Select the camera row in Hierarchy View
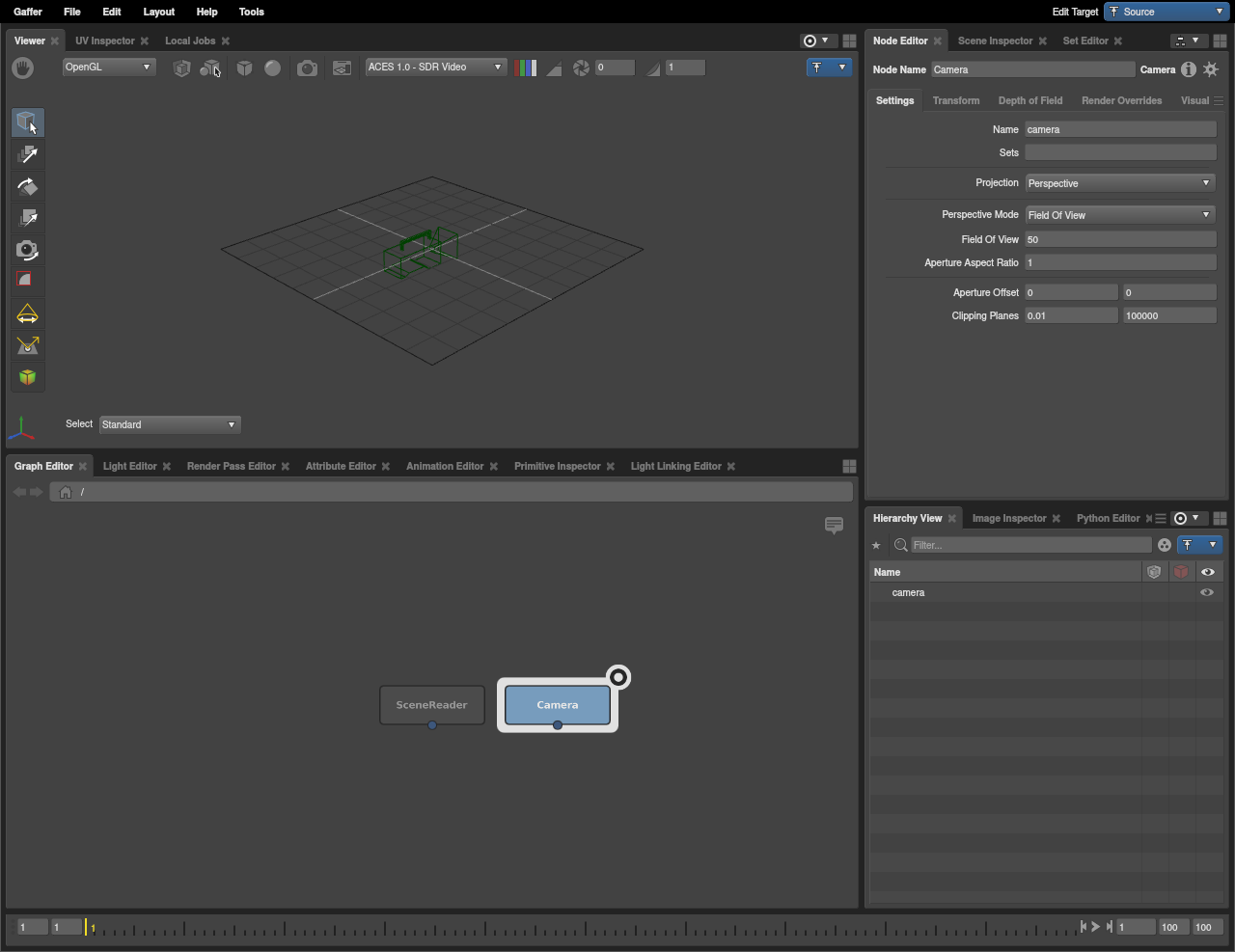 1046,592
